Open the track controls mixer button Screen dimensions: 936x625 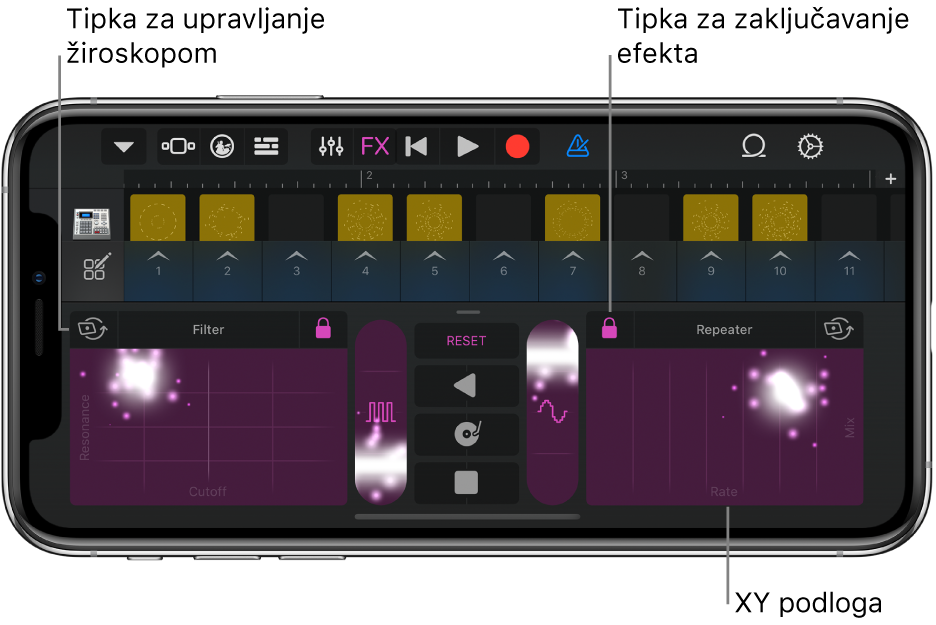331,146
